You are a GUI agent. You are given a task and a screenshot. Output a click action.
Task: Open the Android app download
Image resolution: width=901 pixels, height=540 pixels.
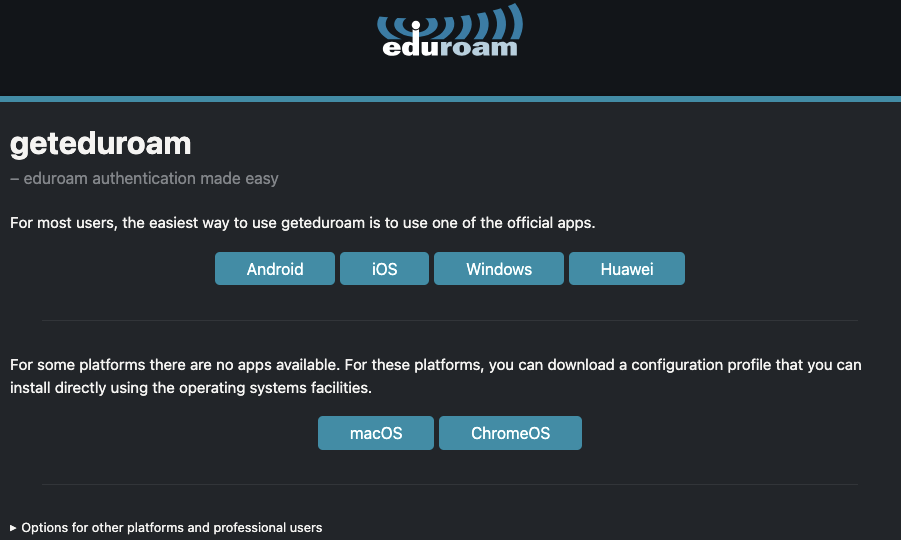pyautogui.click(x=275, y=268)
